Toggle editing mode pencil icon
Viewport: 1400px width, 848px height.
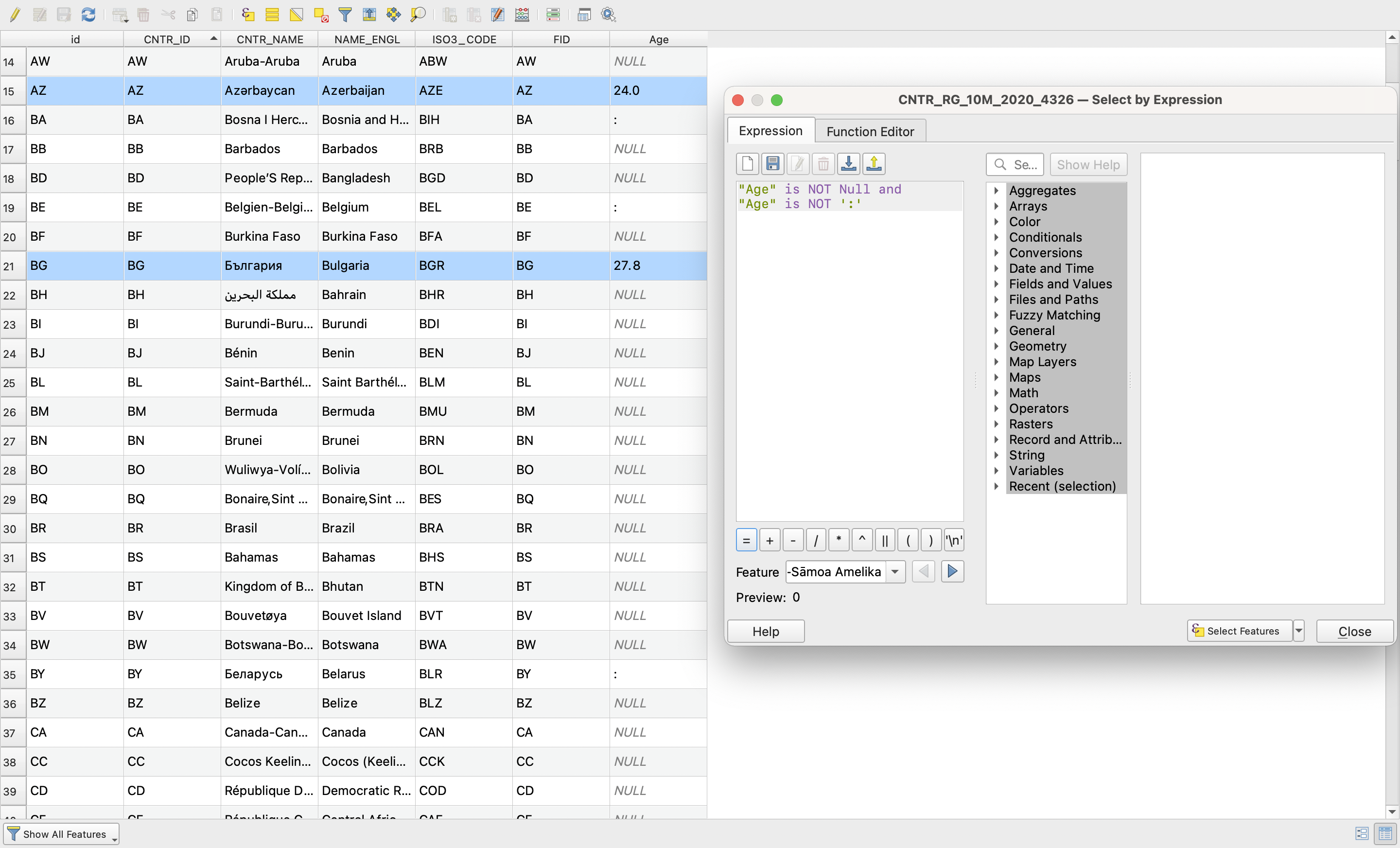point(16,14)
